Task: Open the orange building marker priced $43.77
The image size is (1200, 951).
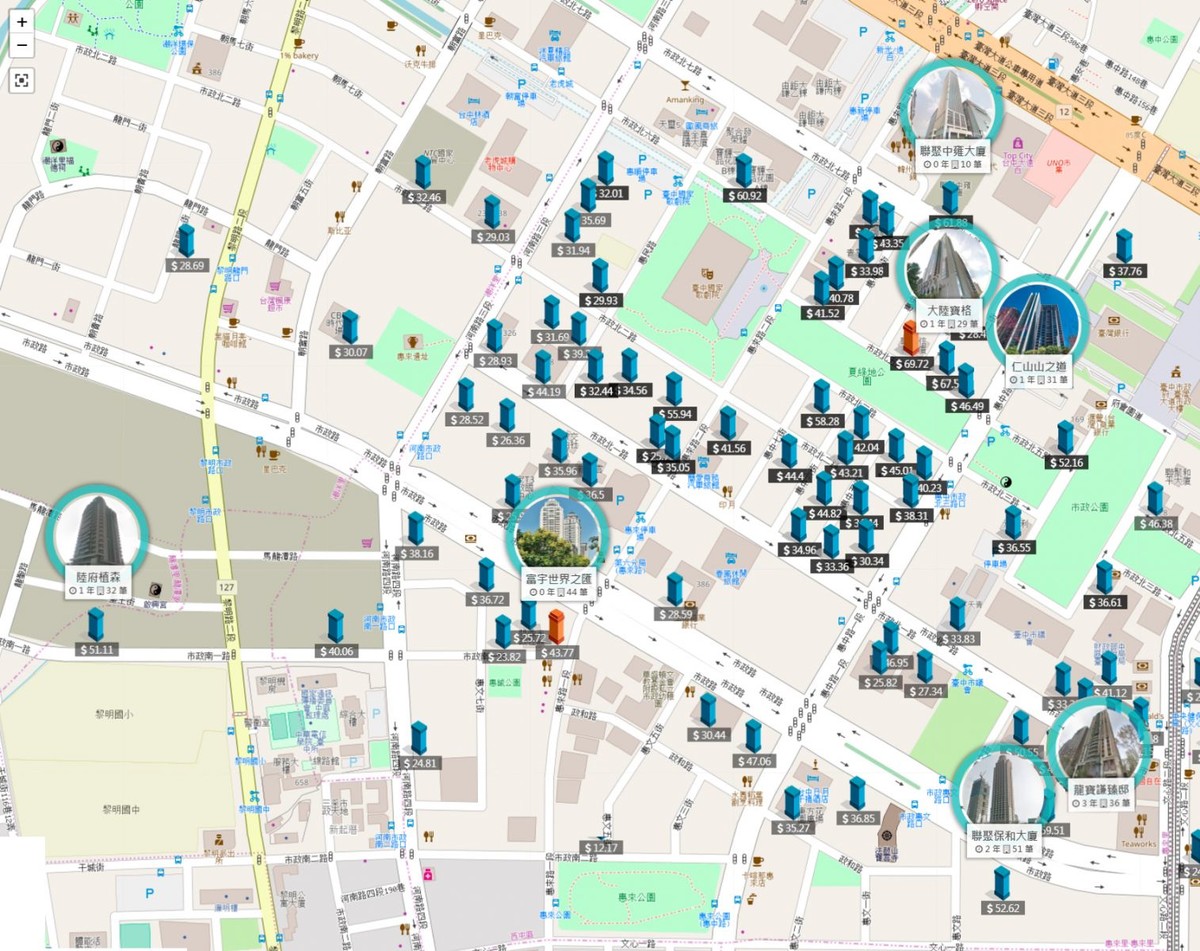Action: [557, 635]
